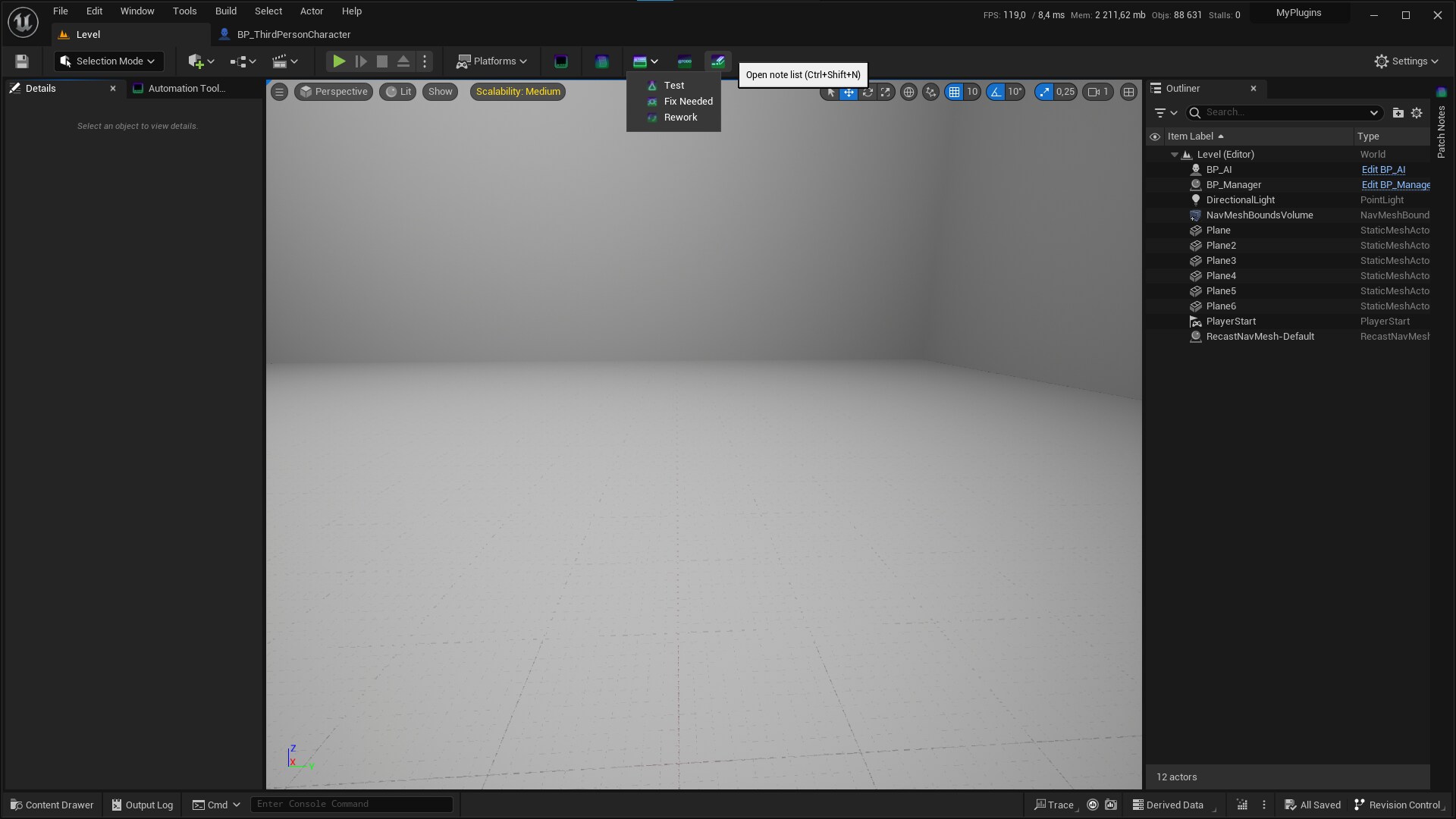
Task: Create new folder in Outliner
Action: [1398, 113]
